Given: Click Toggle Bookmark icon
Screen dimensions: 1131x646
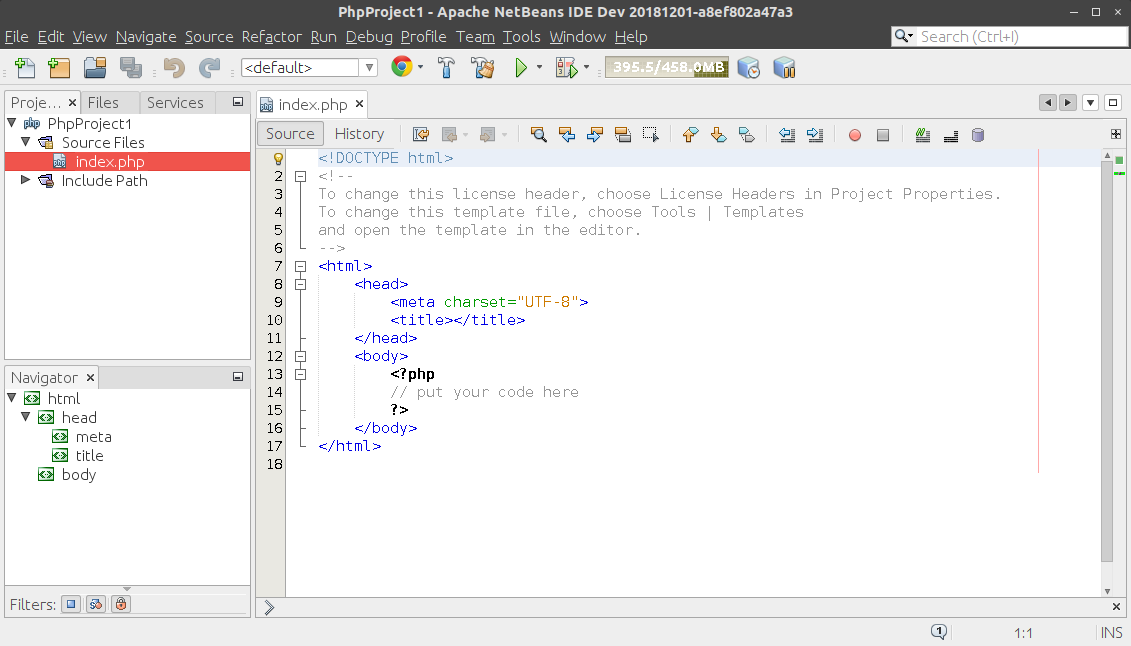Looking at the screenshot, I should point(747,134).
